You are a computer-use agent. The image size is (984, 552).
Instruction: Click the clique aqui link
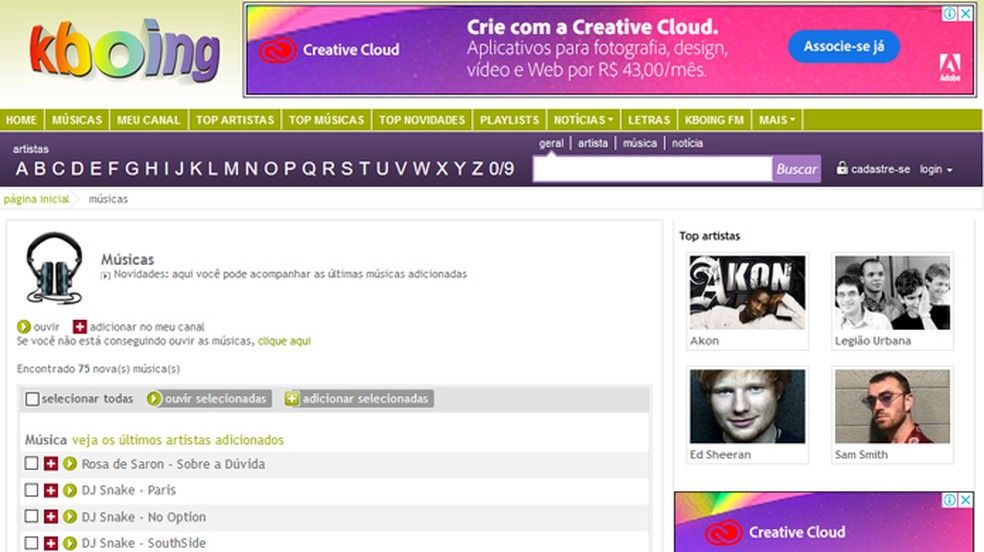click(284, 341)
